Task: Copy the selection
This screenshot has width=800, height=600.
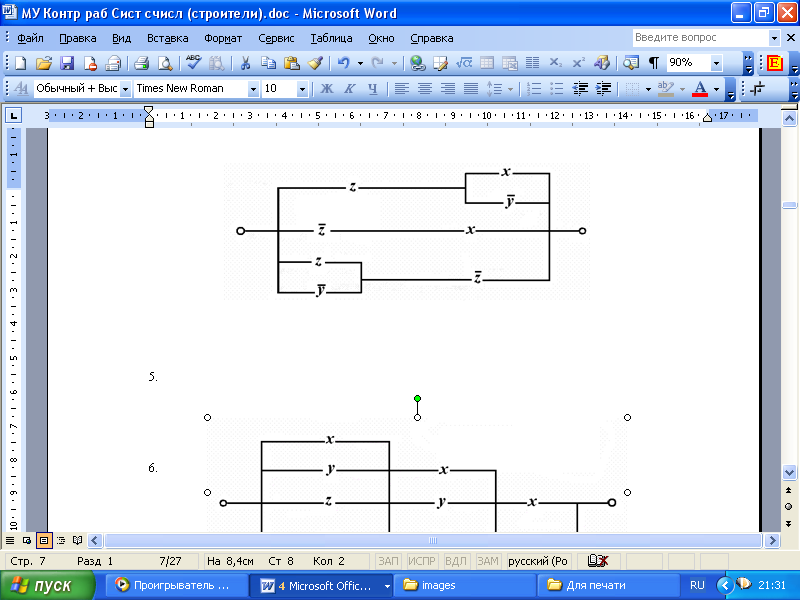Action: click(268, 63)
